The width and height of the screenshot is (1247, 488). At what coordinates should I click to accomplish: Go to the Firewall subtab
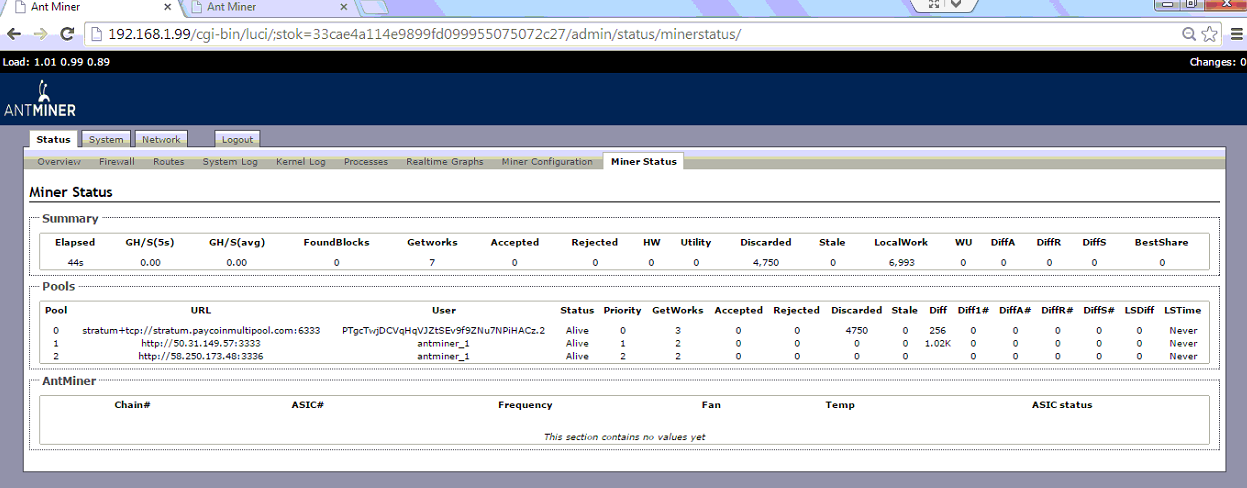click(x=117, y=161)
